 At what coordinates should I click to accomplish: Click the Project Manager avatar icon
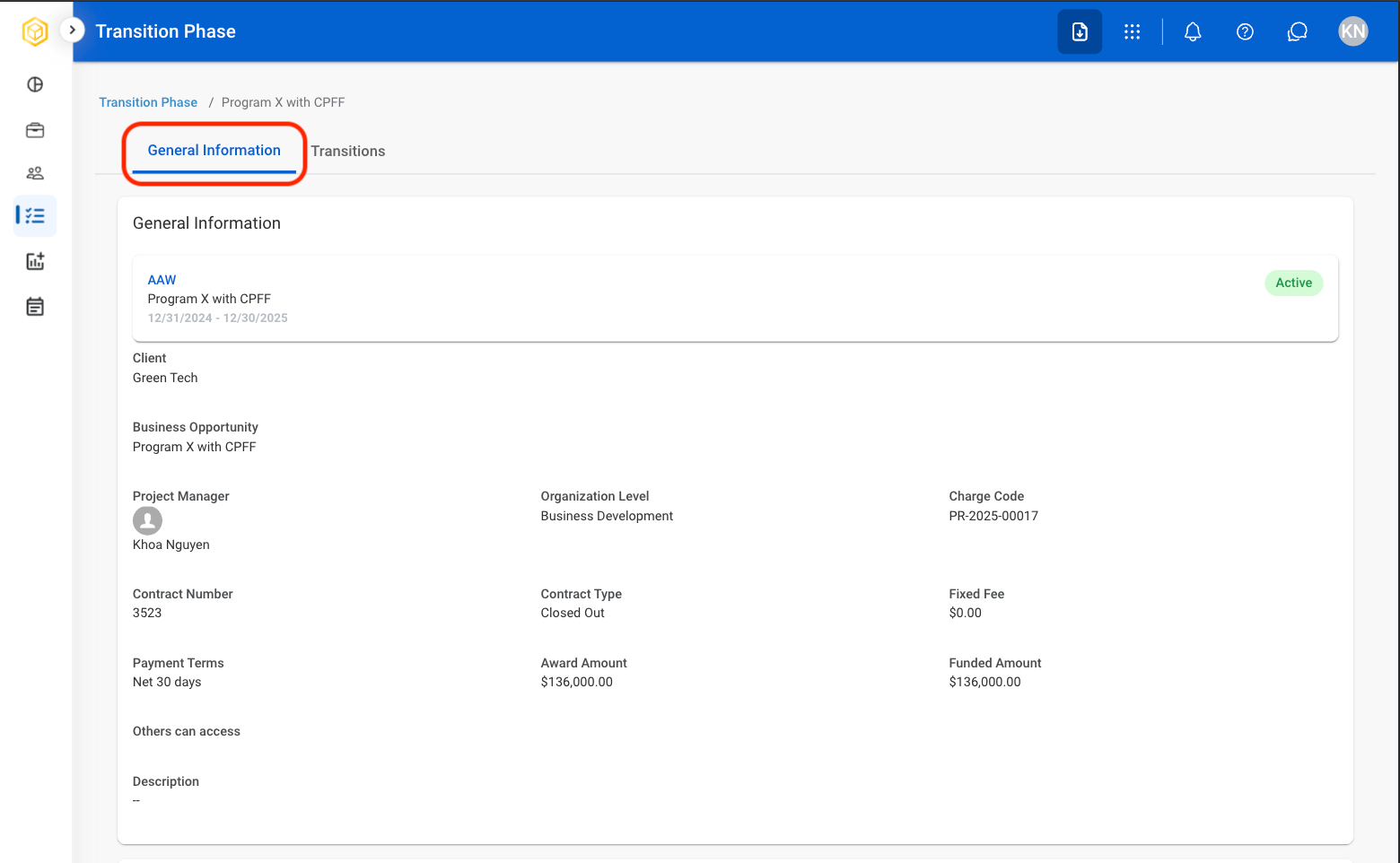coord(147,520)
